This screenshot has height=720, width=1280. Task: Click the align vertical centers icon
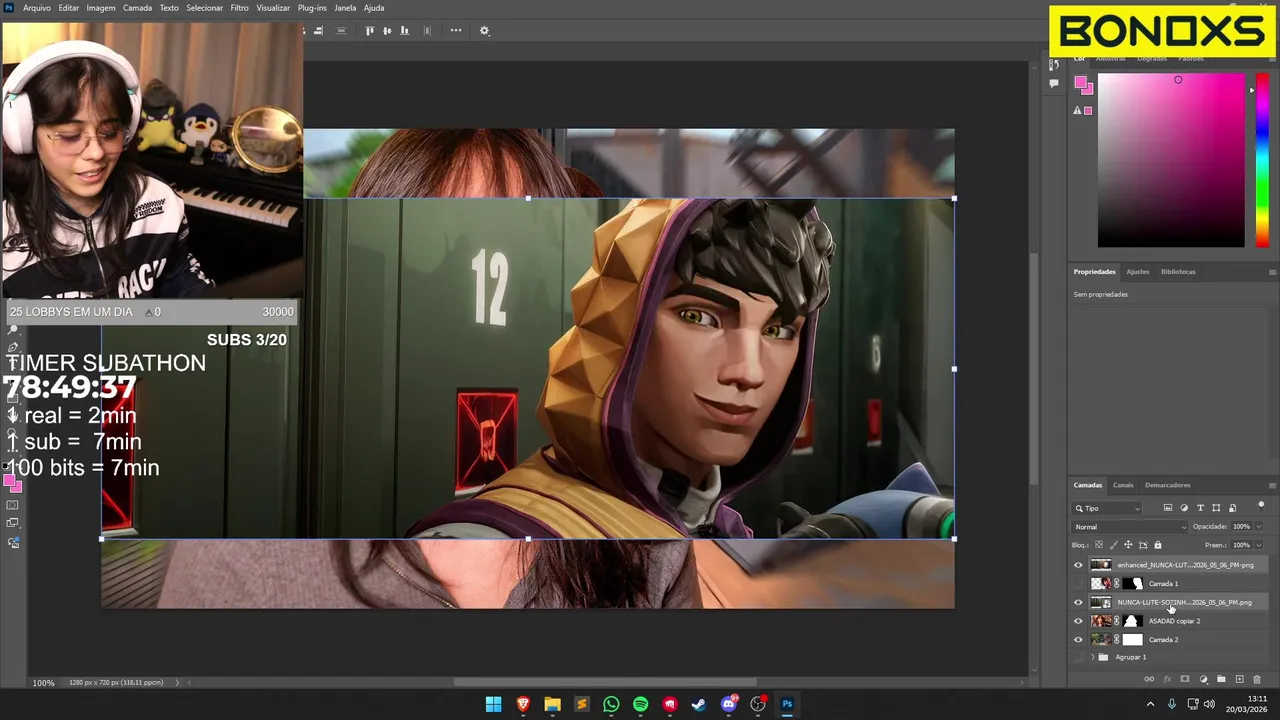(387, 30)
